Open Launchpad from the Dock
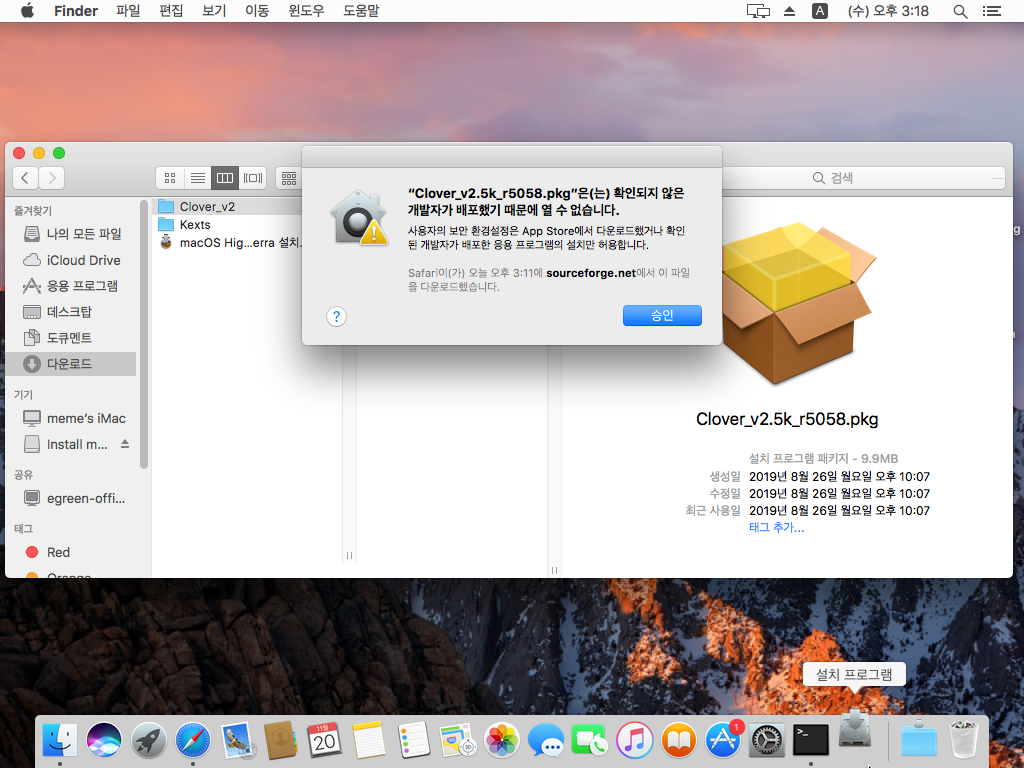 point(148,741)
